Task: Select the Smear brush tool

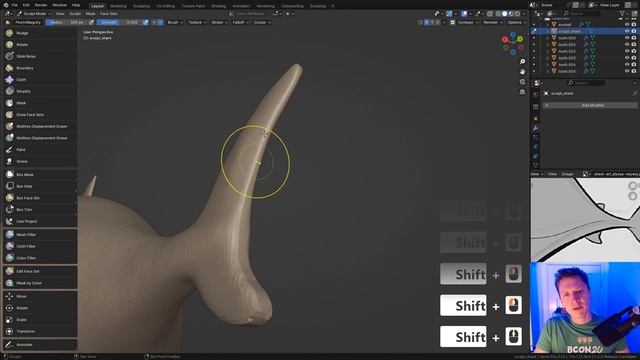Action: coord(40,161)
